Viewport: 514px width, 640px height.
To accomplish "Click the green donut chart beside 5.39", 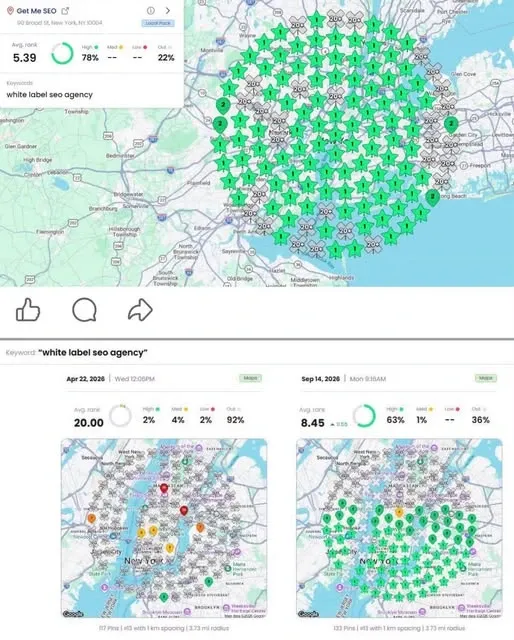I will pyautogui.click(x=62, y=53).
